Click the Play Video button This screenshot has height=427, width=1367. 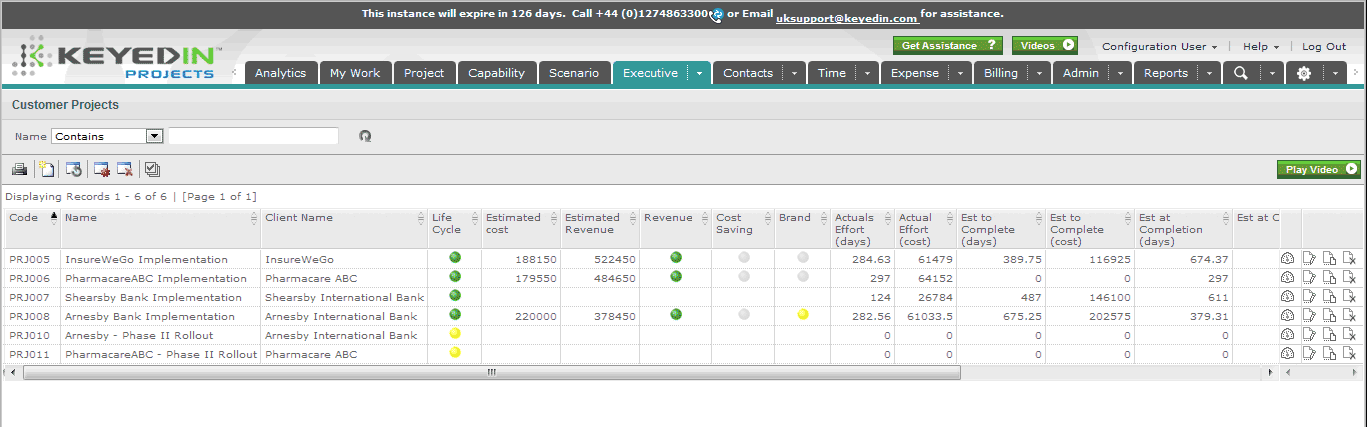(x=1319, y=170)
